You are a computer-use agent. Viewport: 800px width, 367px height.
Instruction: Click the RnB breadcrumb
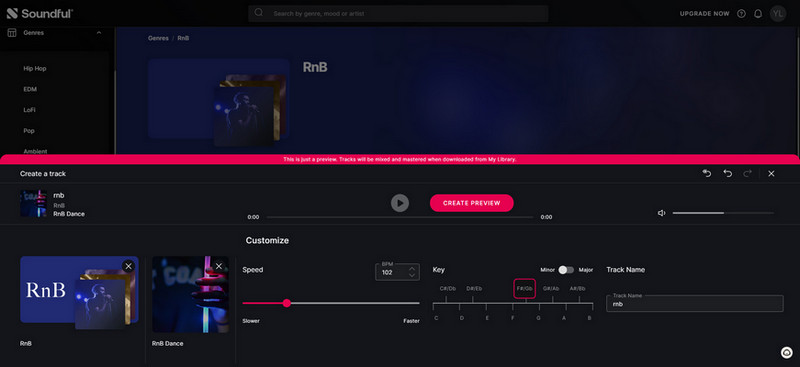[183, 38]
